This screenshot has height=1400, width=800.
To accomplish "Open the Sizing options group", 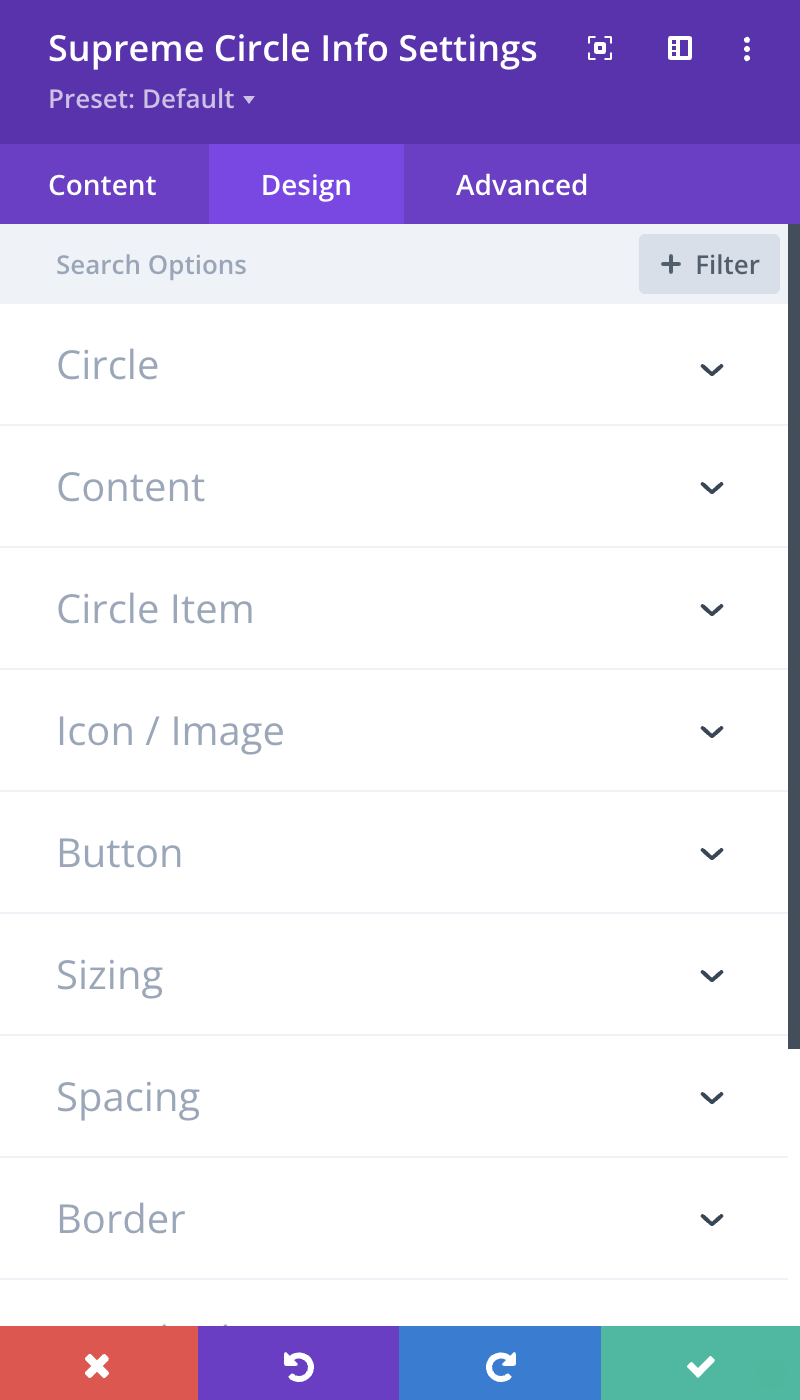I will click(394, 975).
